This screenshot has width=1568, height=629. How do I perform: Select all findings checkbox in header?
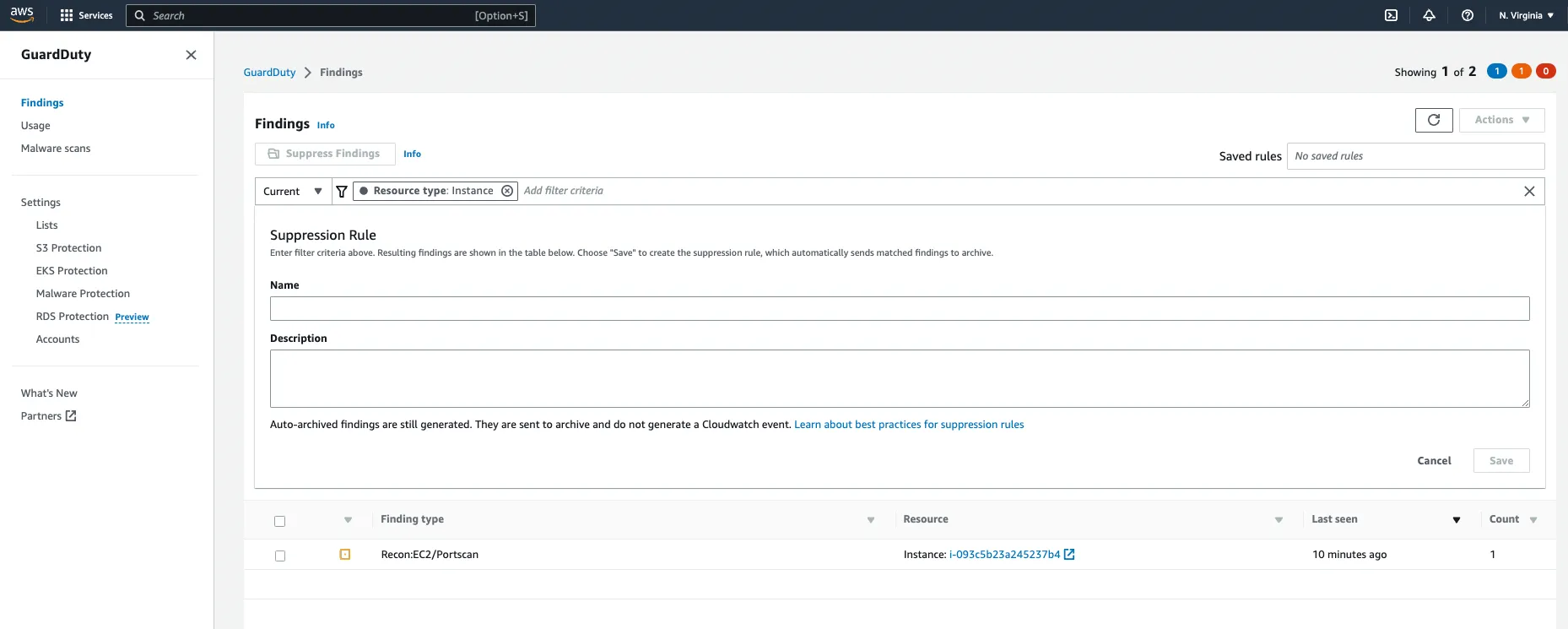tap(280, 522)
